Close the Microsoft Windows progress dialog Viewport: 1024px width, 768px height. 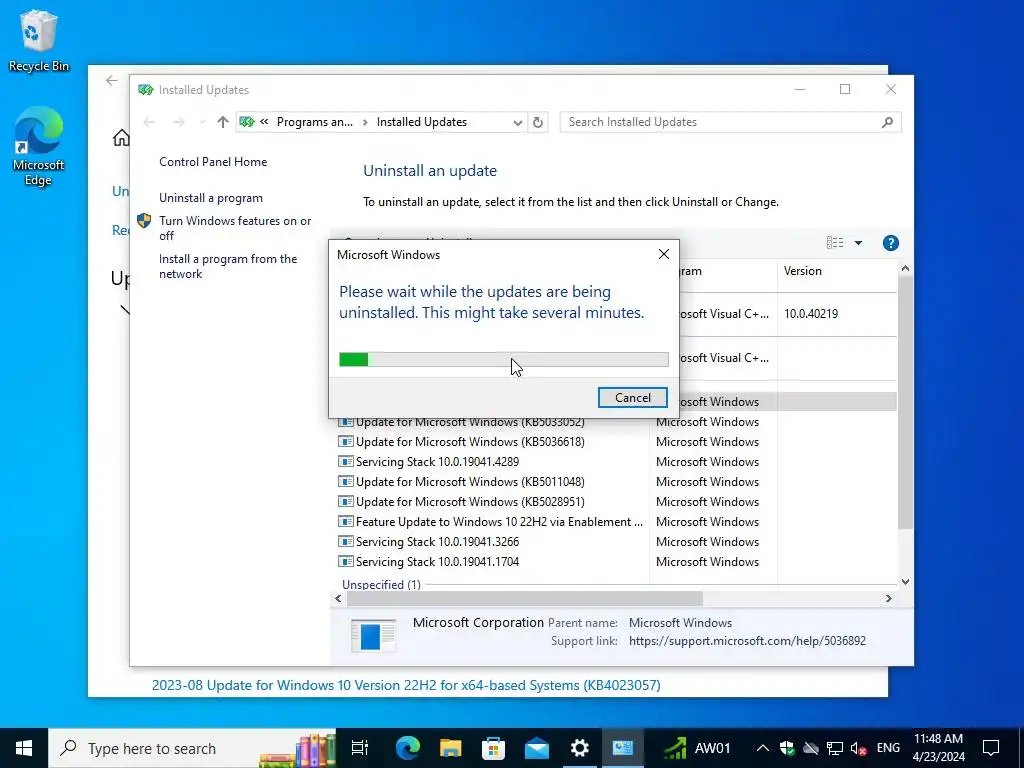coord(664,254)
